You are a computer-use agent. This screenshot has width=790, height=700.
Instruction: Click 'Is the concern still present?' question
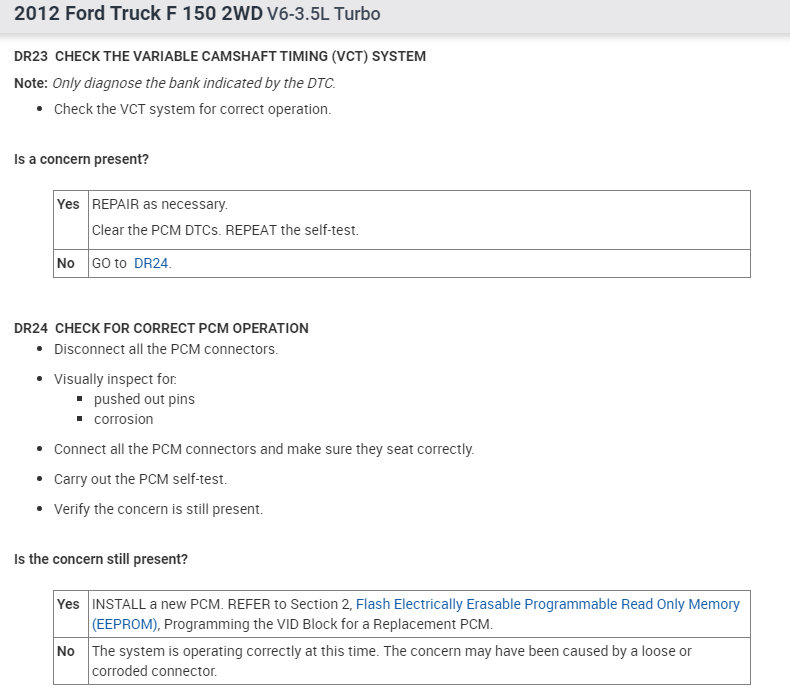pos(100,559)
